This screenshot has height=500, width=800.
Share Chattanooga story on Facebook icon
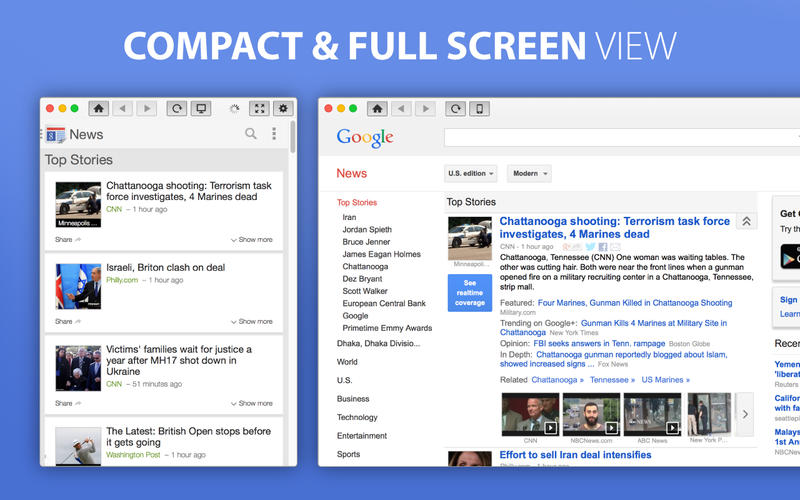point(603,246)
